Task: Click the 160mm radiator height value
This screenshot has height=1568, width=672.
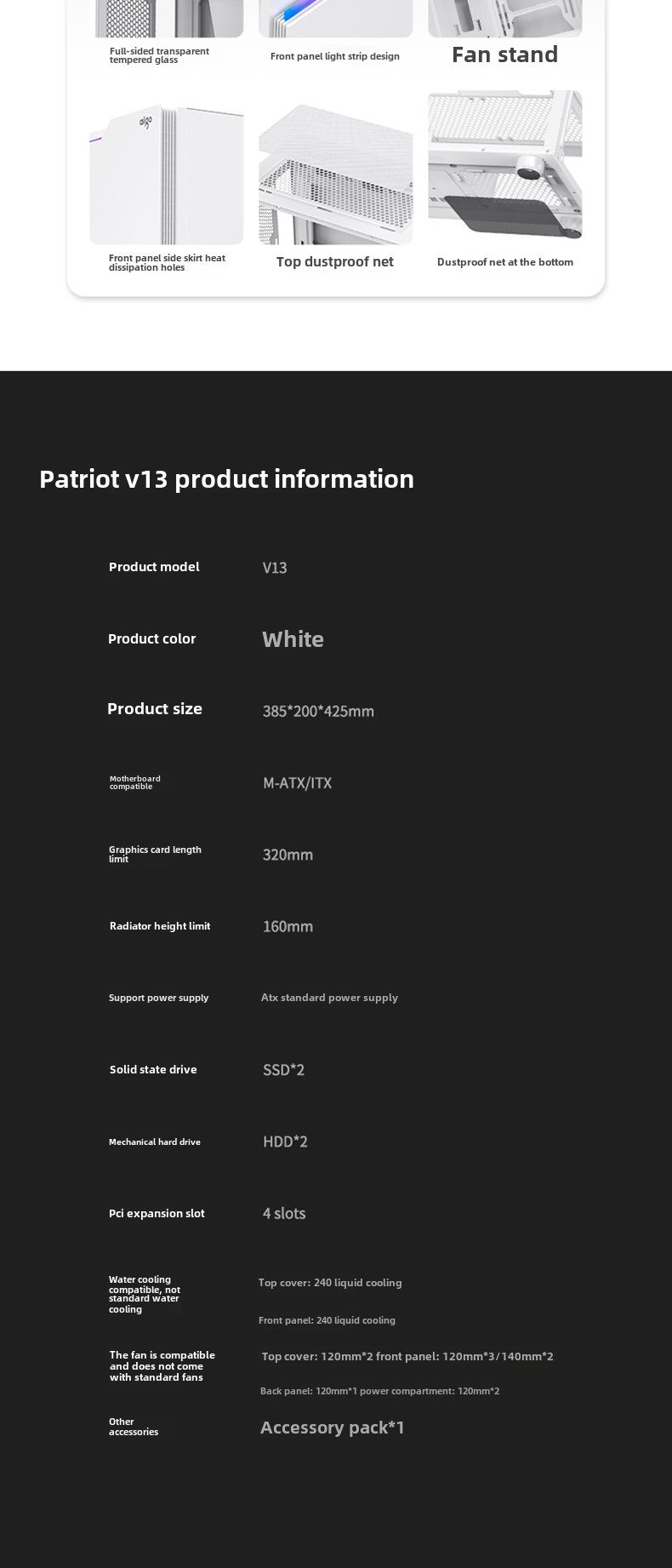Action: [288, 926]
